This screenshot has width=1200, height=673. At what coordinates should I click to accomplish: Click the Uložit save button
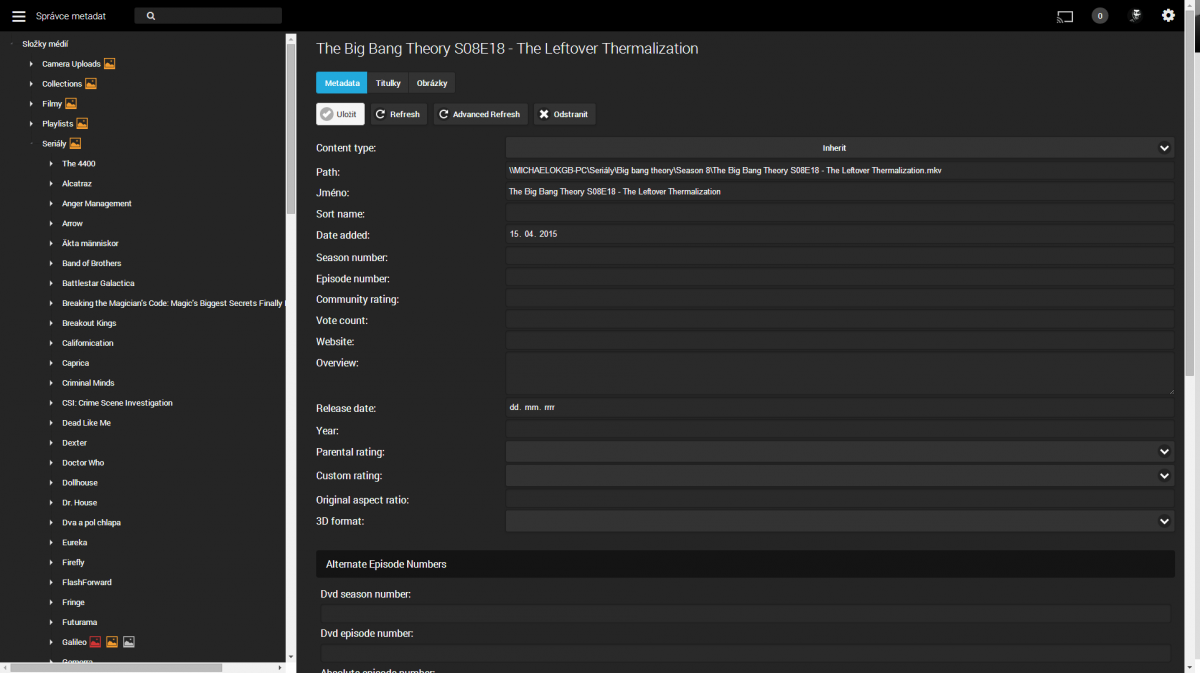(x=340, y=114)
